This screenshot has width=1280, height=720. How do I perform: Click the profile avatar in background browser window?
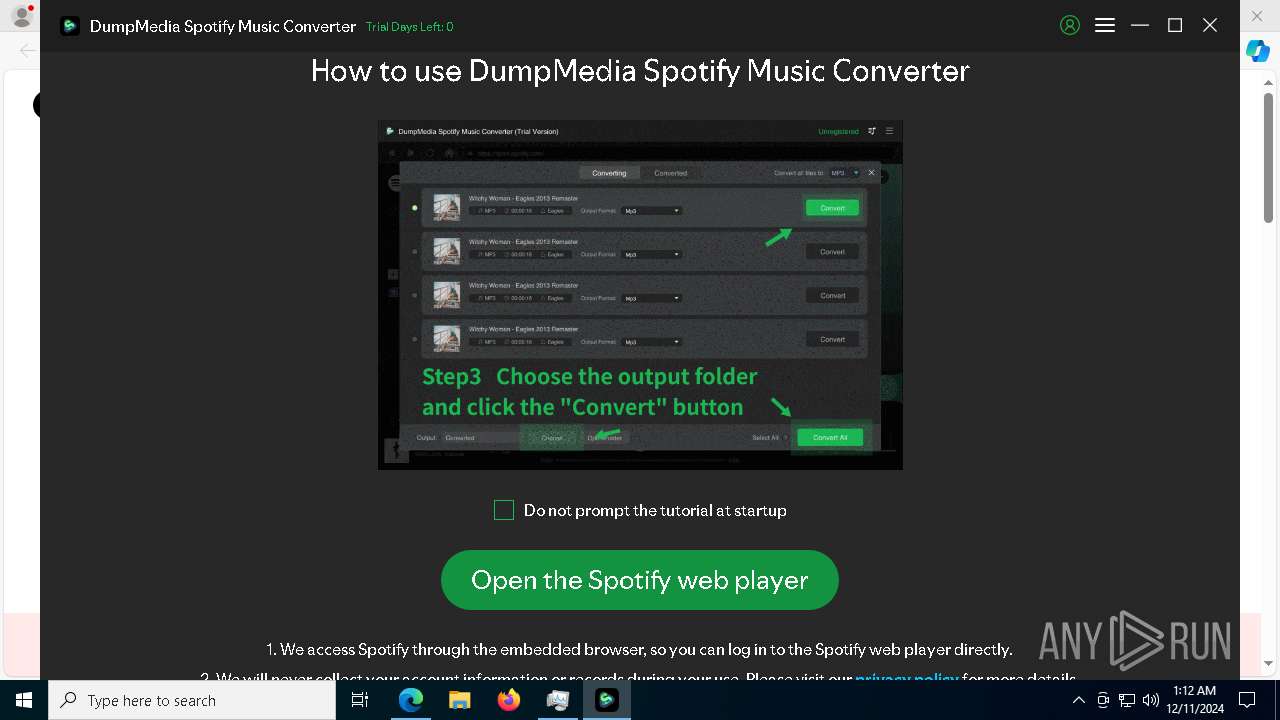[20, 15]
